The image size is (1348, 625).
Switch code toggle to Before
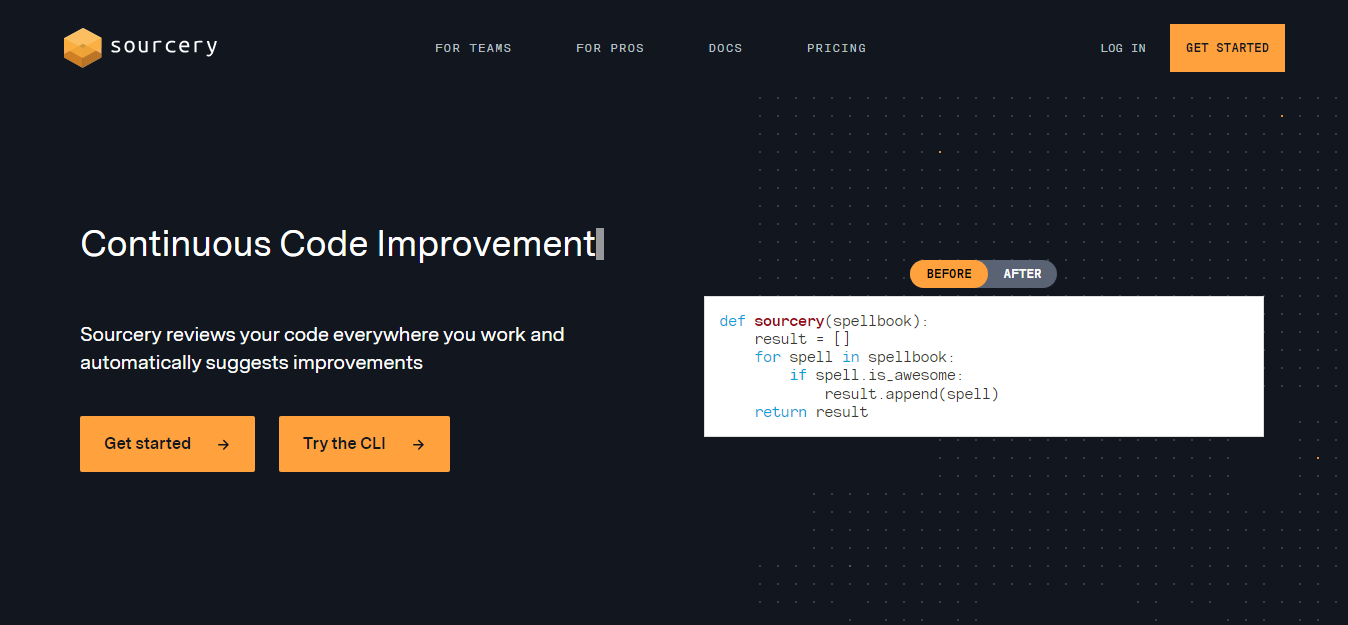(x=949, y=274)
